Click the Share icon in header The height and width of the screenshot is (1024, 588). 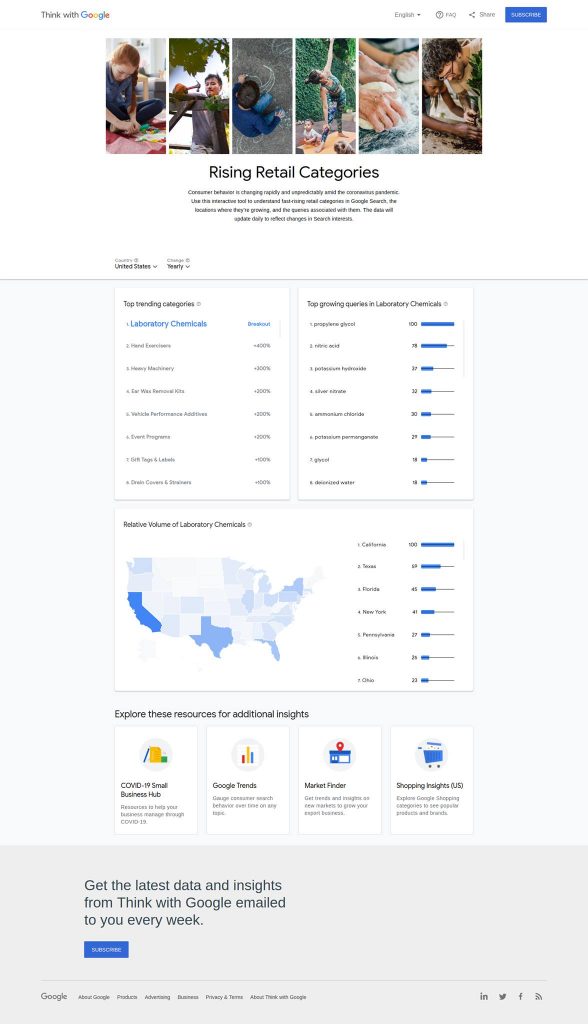point(472,14)
